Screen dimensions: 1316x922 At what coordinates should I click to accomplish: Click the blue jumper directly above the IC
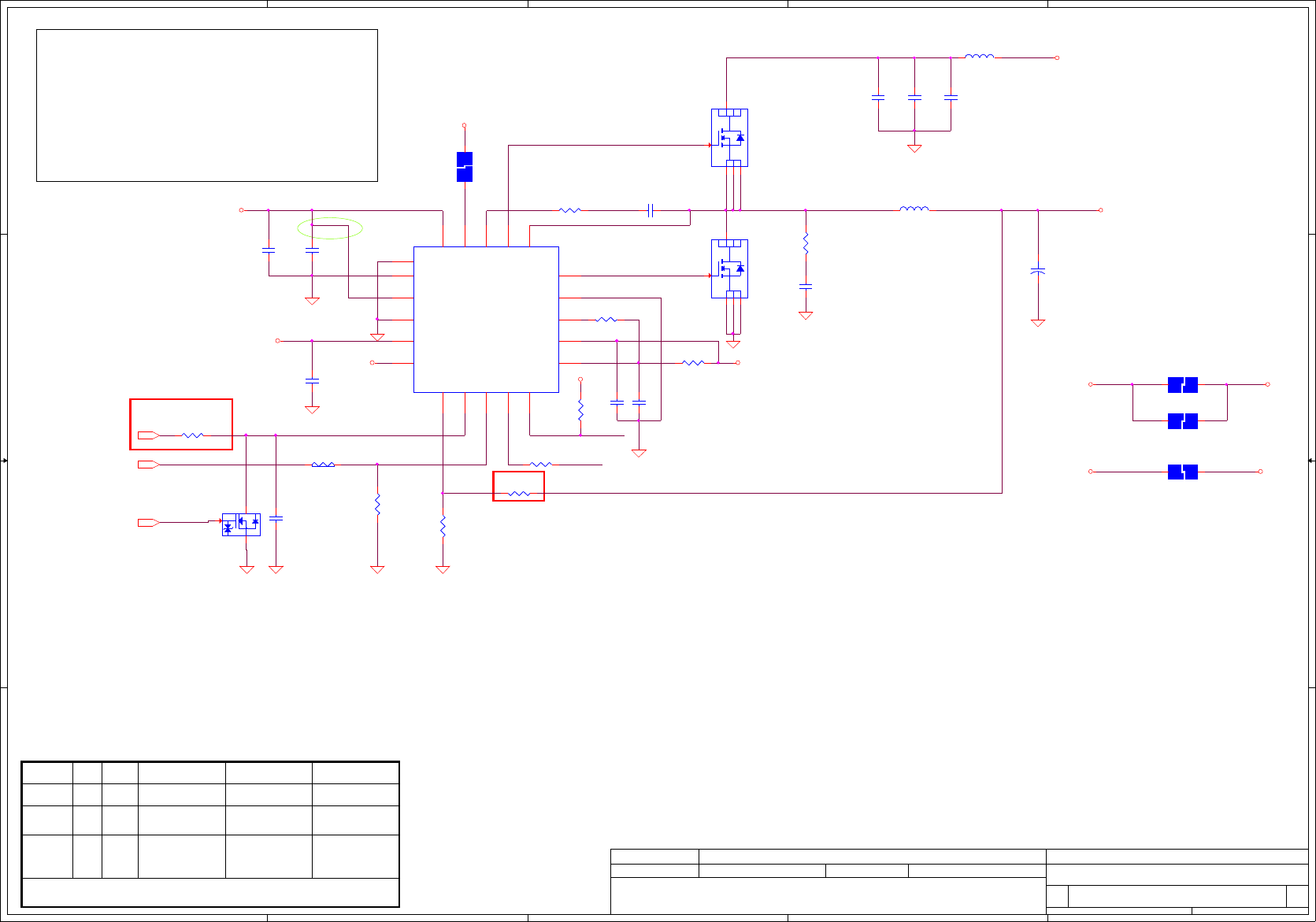tap(465, 167)
